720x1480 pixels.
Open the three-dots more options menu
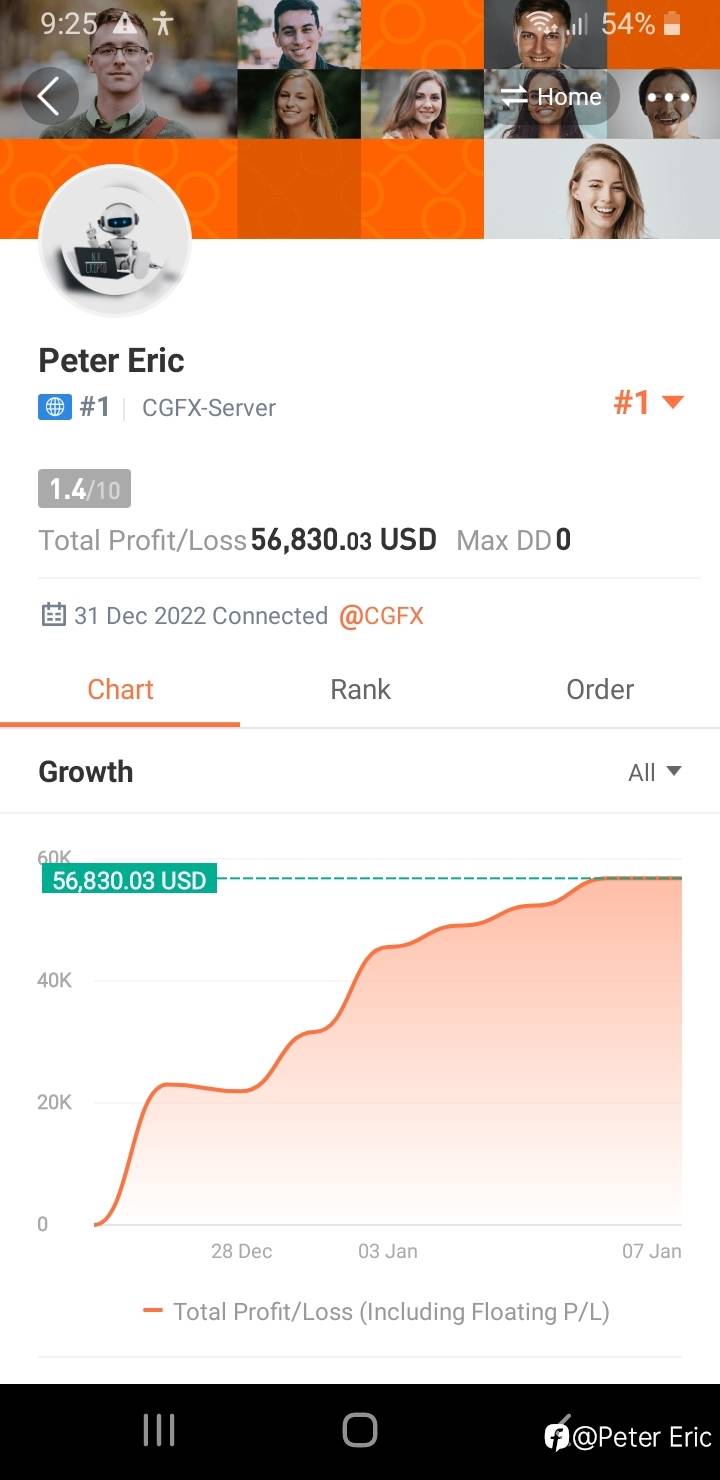(x=669, y=97)
